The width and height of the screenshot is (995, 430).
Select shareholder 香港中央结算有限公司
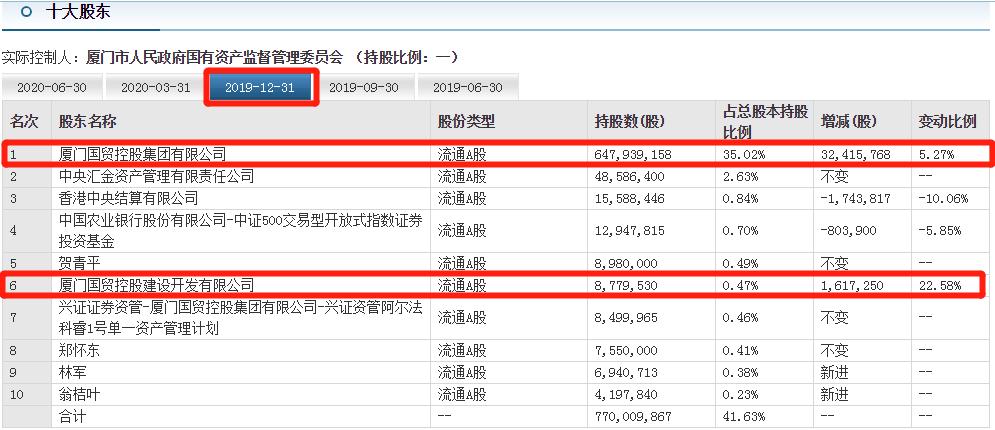(128, 199)
